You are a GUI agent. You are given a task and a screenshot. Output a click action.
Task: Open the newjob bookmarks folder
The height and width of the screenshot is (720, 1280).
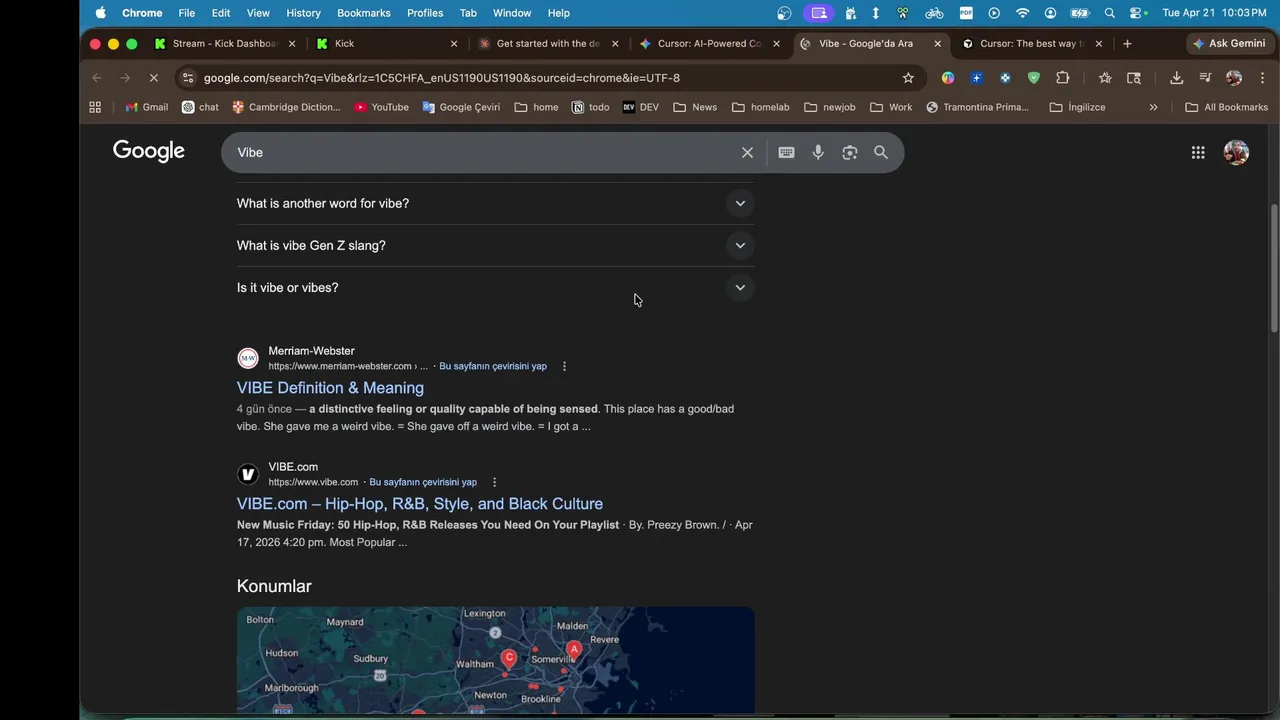point(829,107)
